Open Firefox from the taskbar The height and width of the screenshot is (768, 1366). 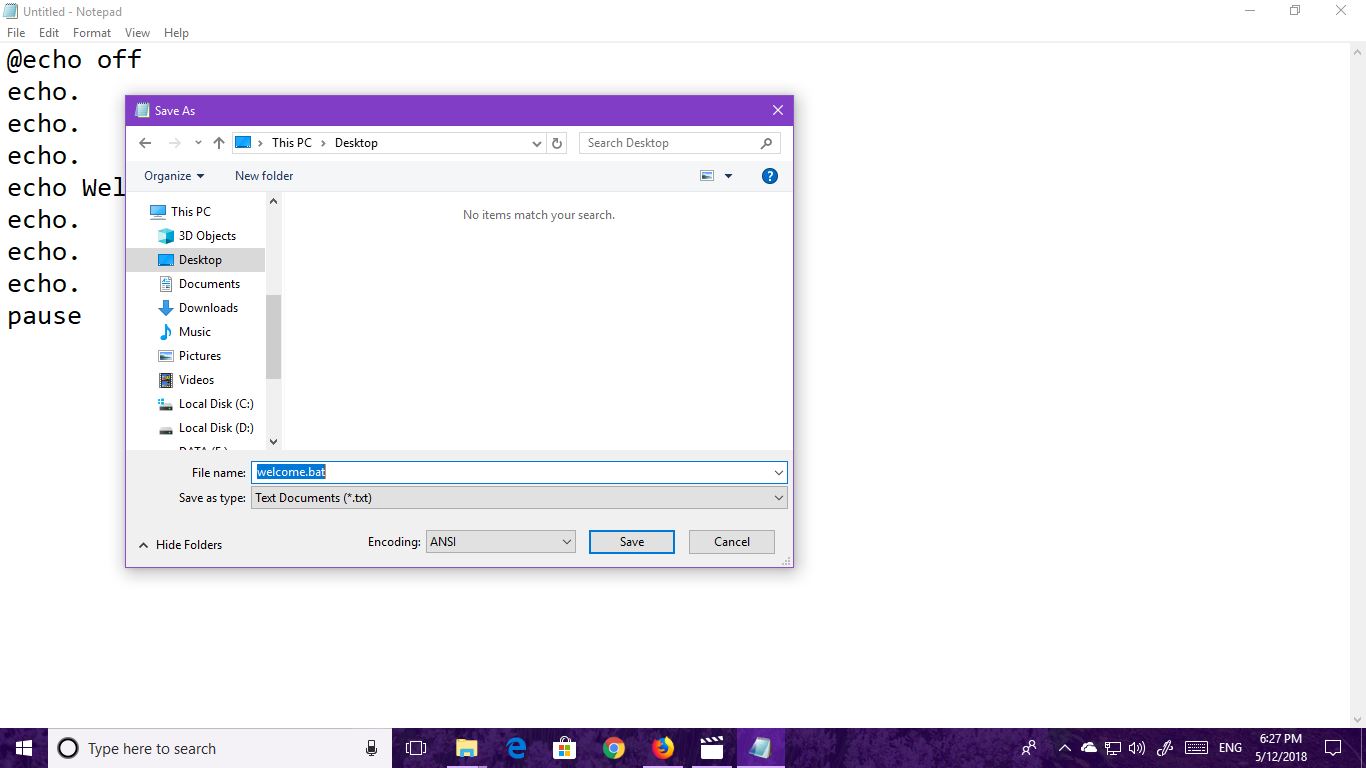coord(663,747)
